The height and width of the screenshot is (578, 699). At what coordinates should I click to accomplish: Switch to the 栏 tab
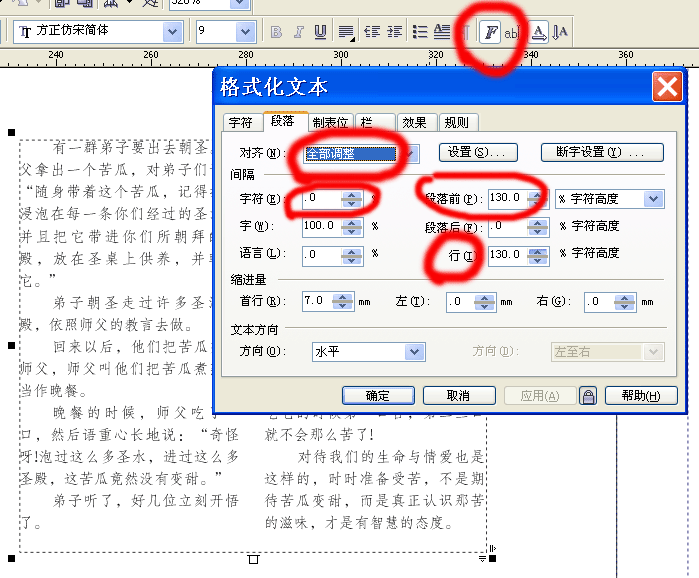point(375,122)
